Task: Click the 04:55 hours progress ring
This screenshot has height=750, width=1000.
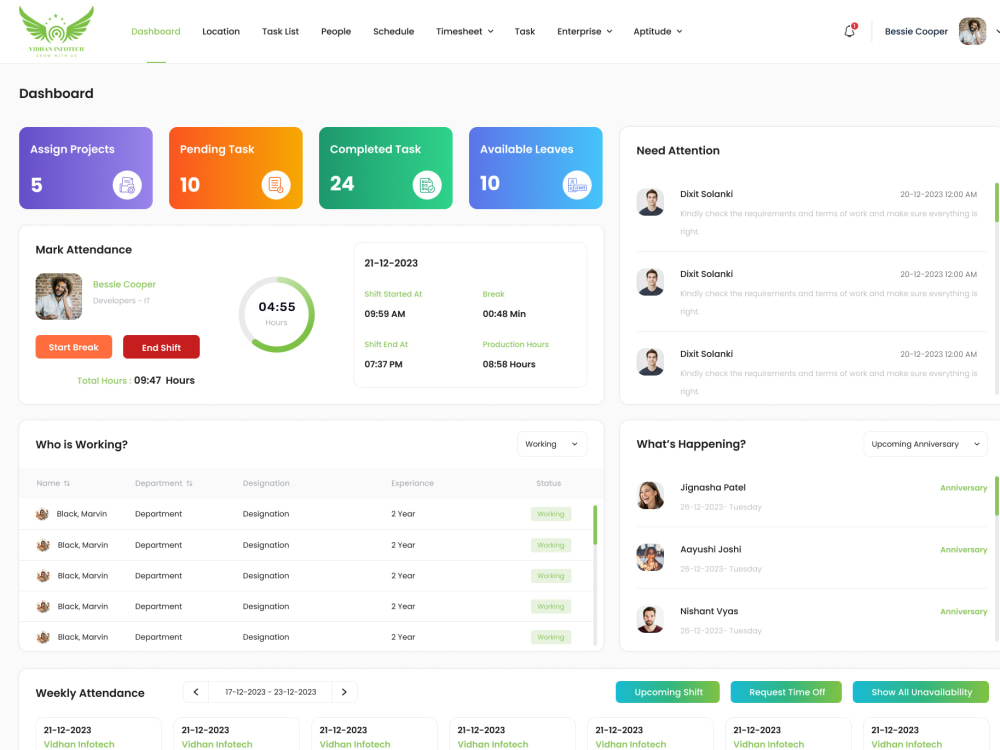Action: tap(277, 314)
